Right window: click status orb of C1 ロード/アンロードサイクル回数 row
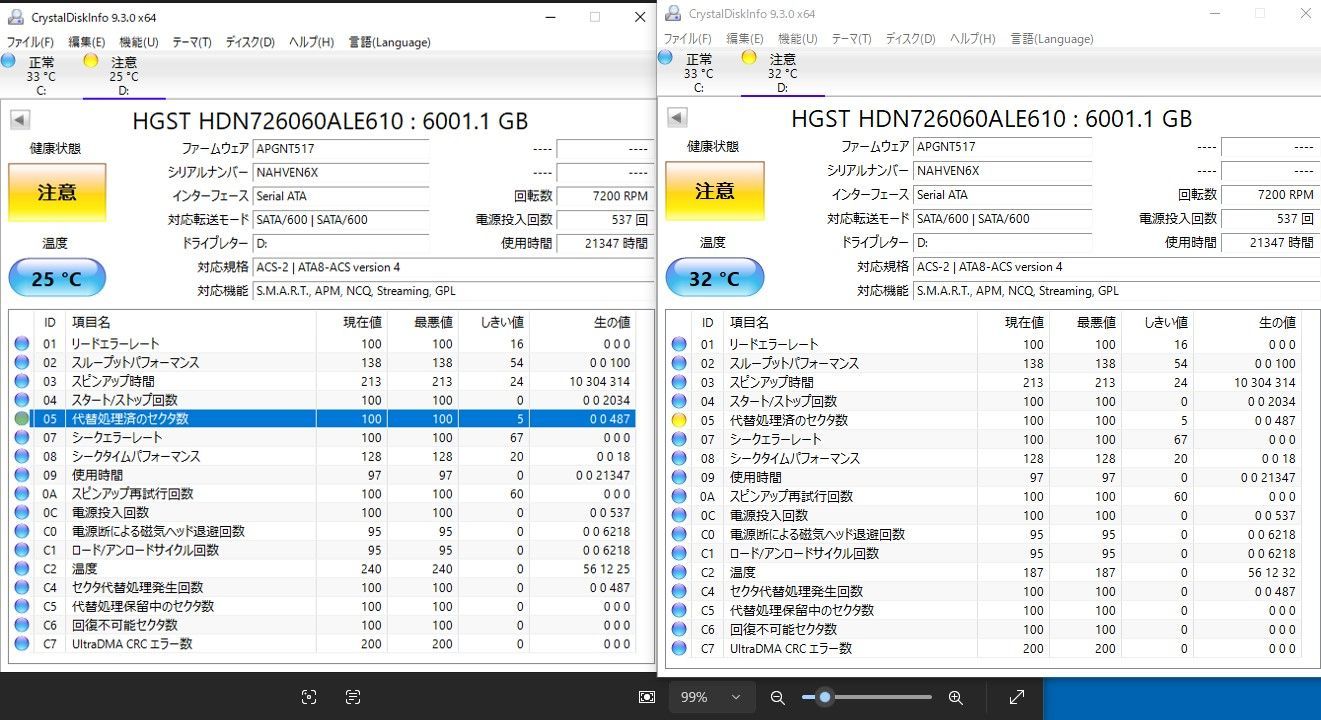 point(679,554)
